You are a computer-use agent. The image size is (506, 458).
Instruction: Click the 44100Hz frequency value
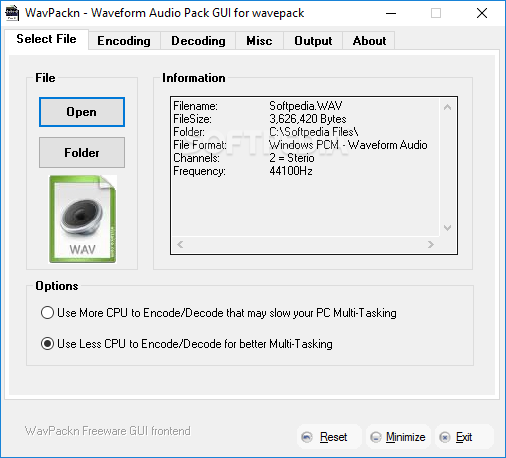291,171
